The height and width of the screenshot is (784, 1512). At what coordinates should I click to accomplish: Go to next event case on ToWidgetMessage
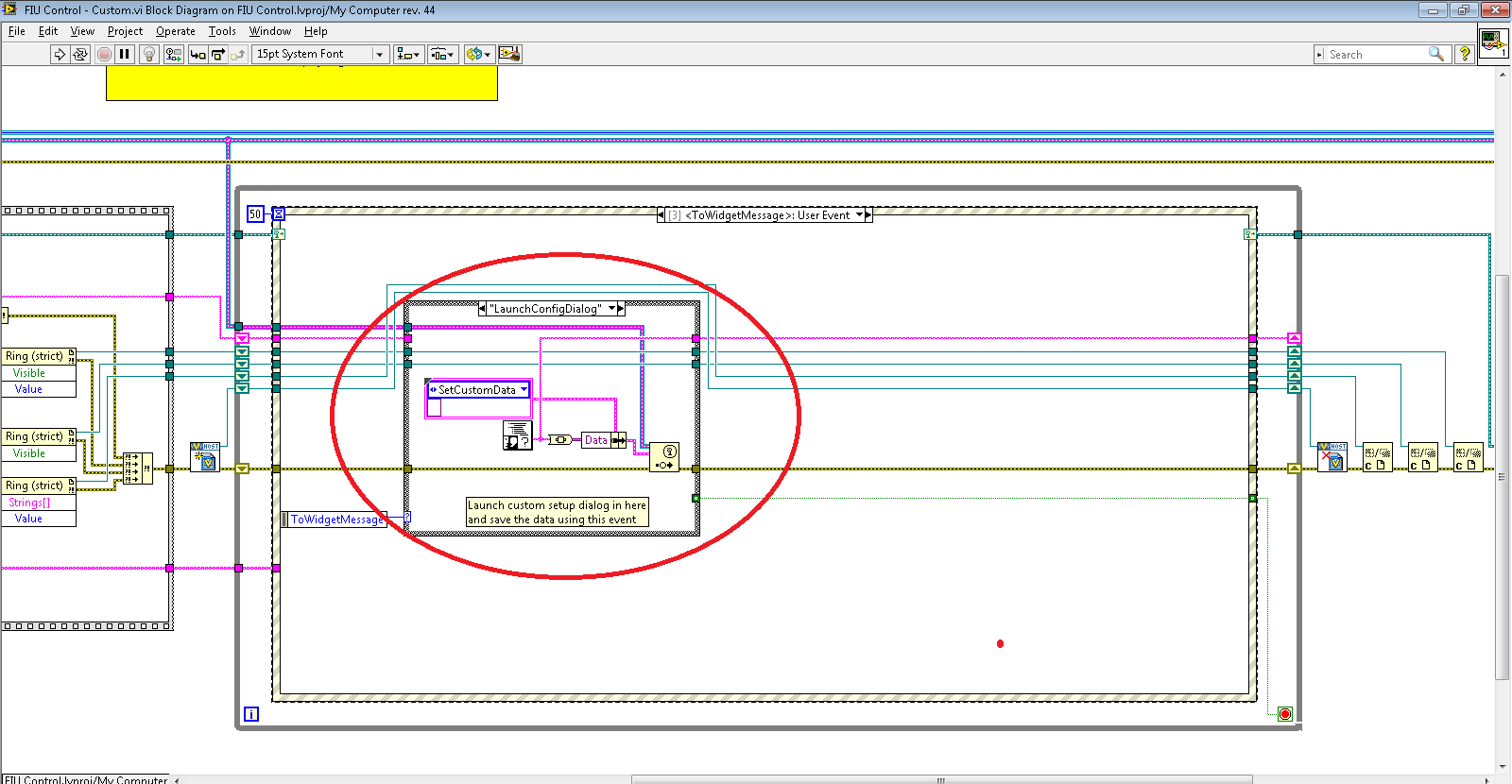click(868, 215)
